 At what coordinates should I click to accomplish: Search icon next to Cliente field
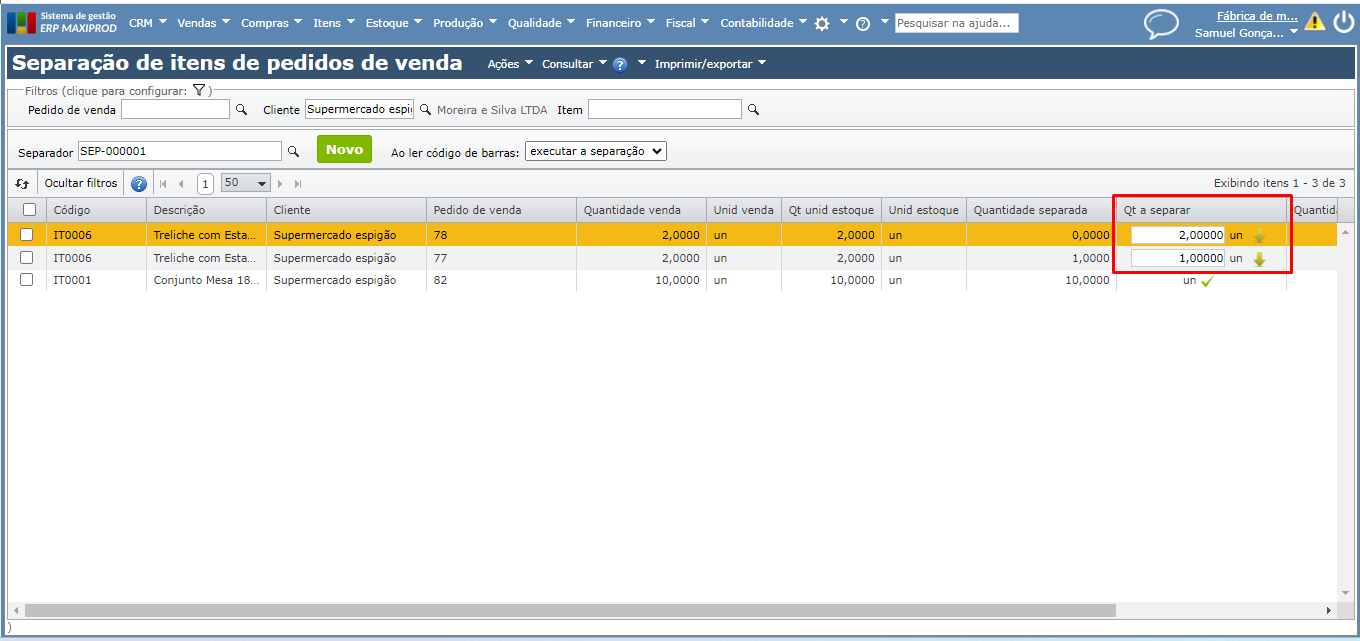coord(425,109)
